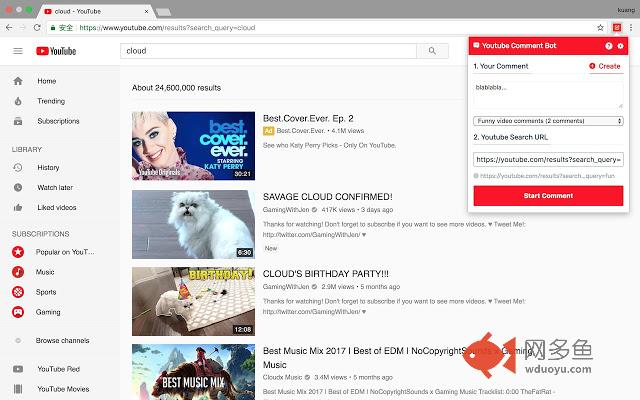Click the BEST MUSIC MIX thumbnail
This screenshot has width=640, height=400.
[x=193, y=372]
